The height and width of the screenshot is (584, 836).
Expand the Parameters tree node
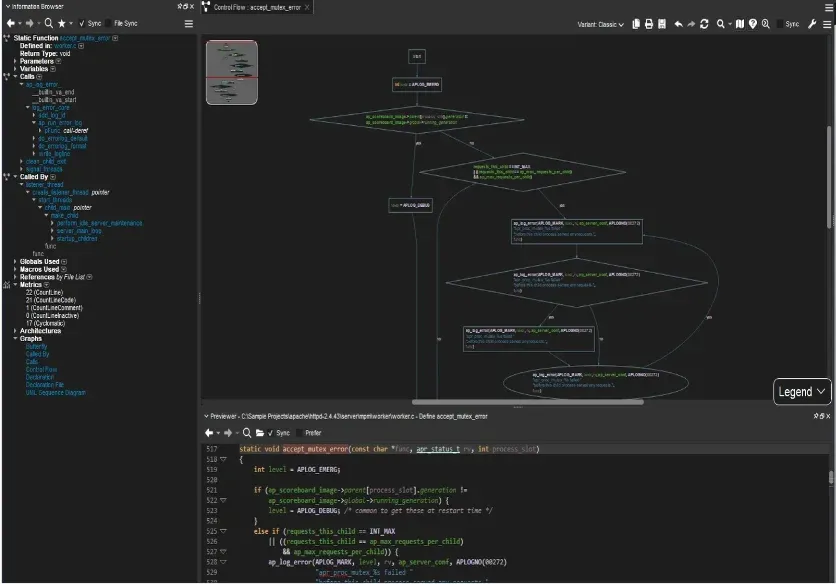[x=15, y=61]
